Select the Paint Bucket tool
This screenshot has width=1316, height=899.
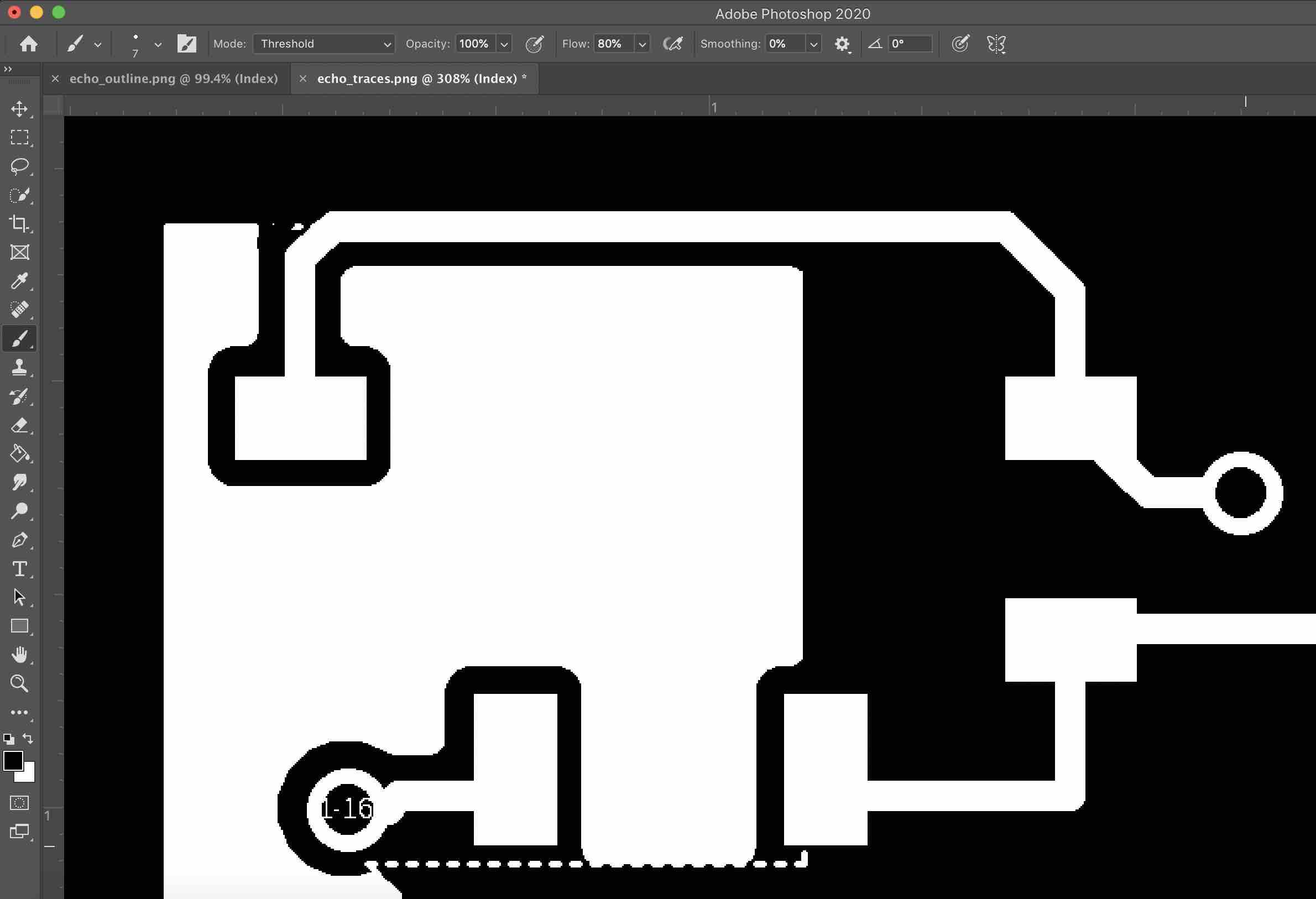20,454
